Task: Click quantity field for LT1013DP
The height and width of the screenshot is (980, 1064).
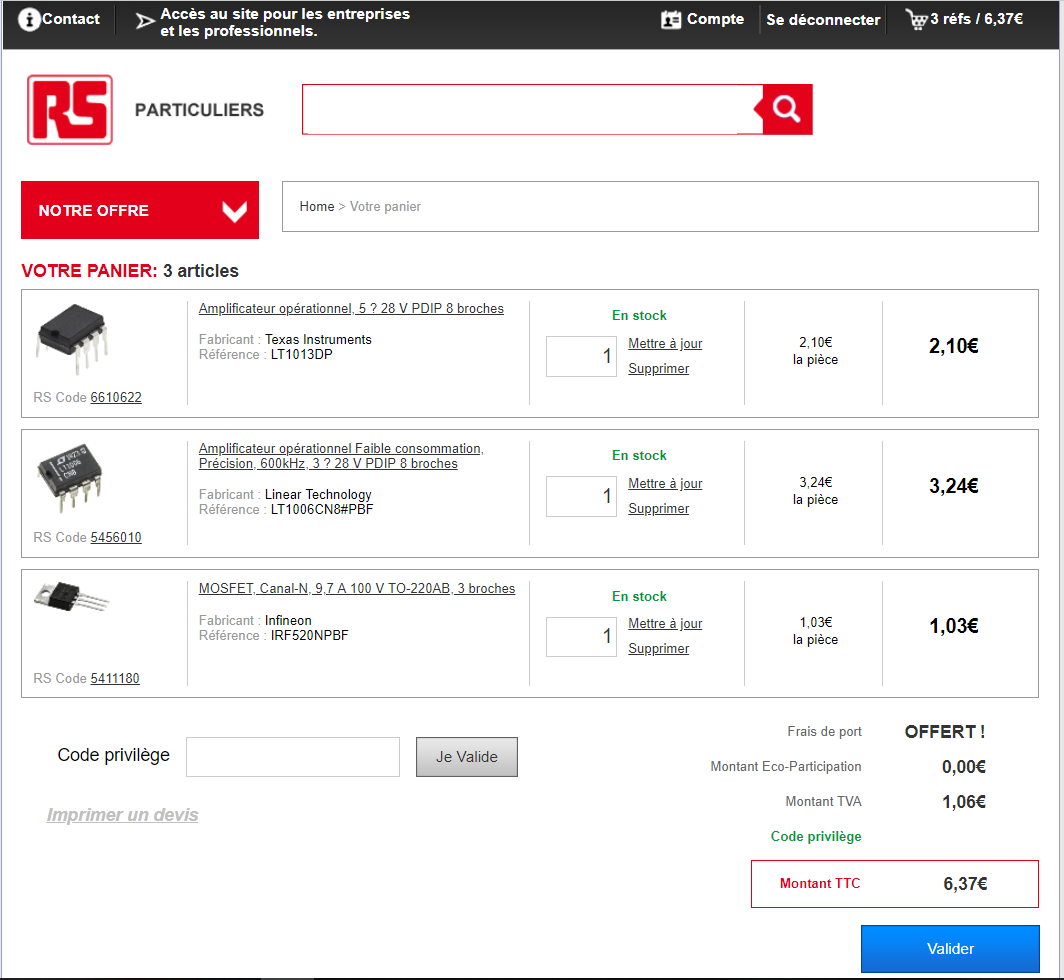Action: click(581, 356)
